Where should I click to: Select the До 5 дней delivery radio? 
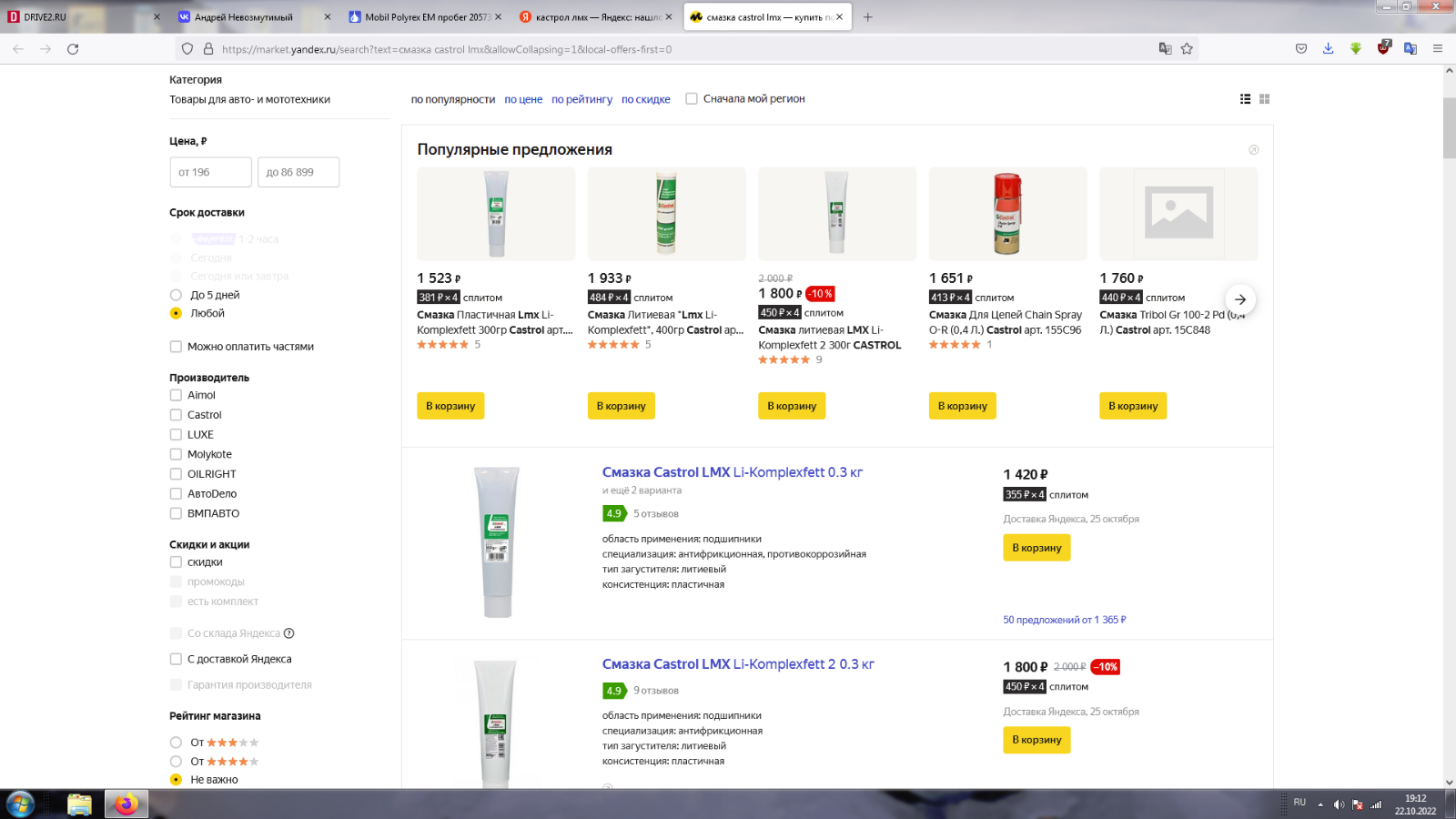[x=176, y=295]
